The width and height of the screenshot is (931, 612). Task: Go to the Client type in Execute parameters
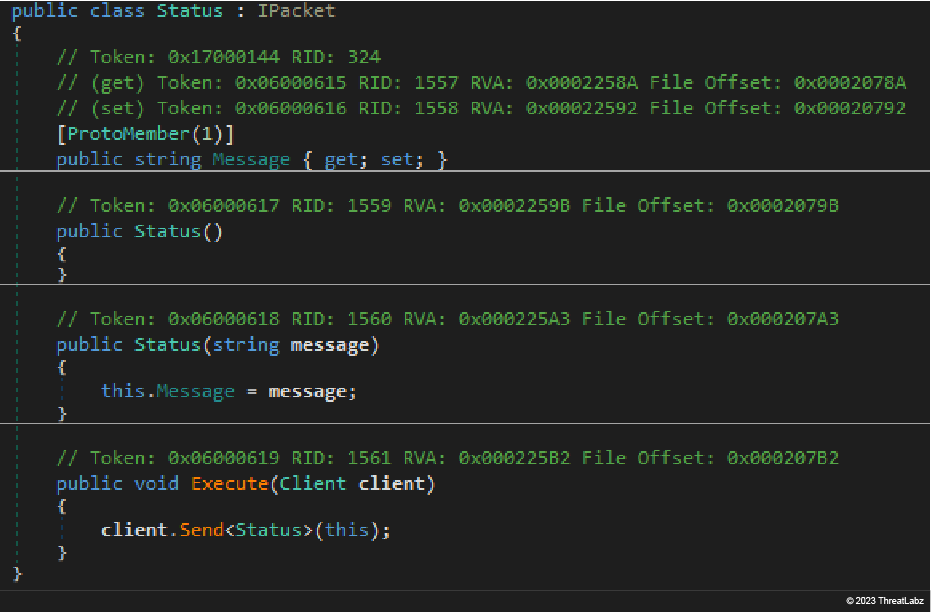coord(312,484)
